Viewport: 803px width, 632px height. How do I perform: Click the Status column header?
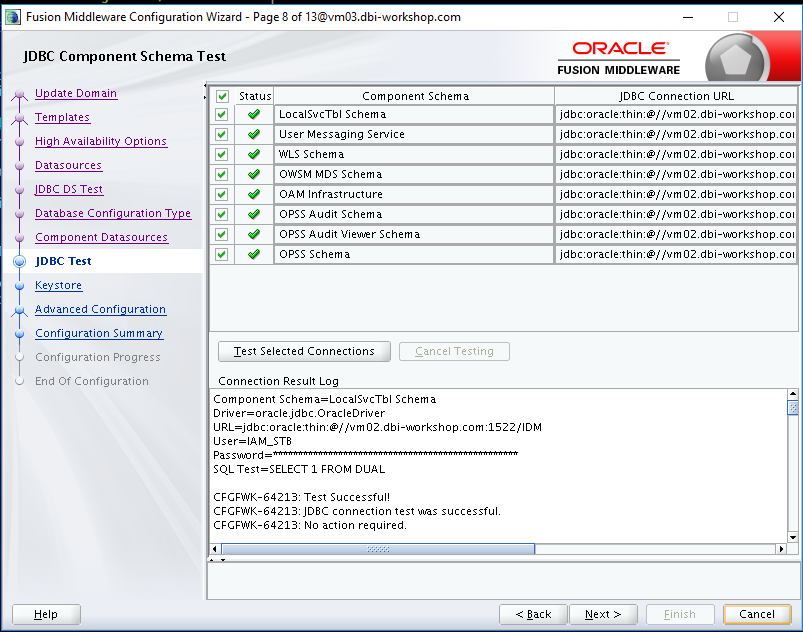[255, 96]
